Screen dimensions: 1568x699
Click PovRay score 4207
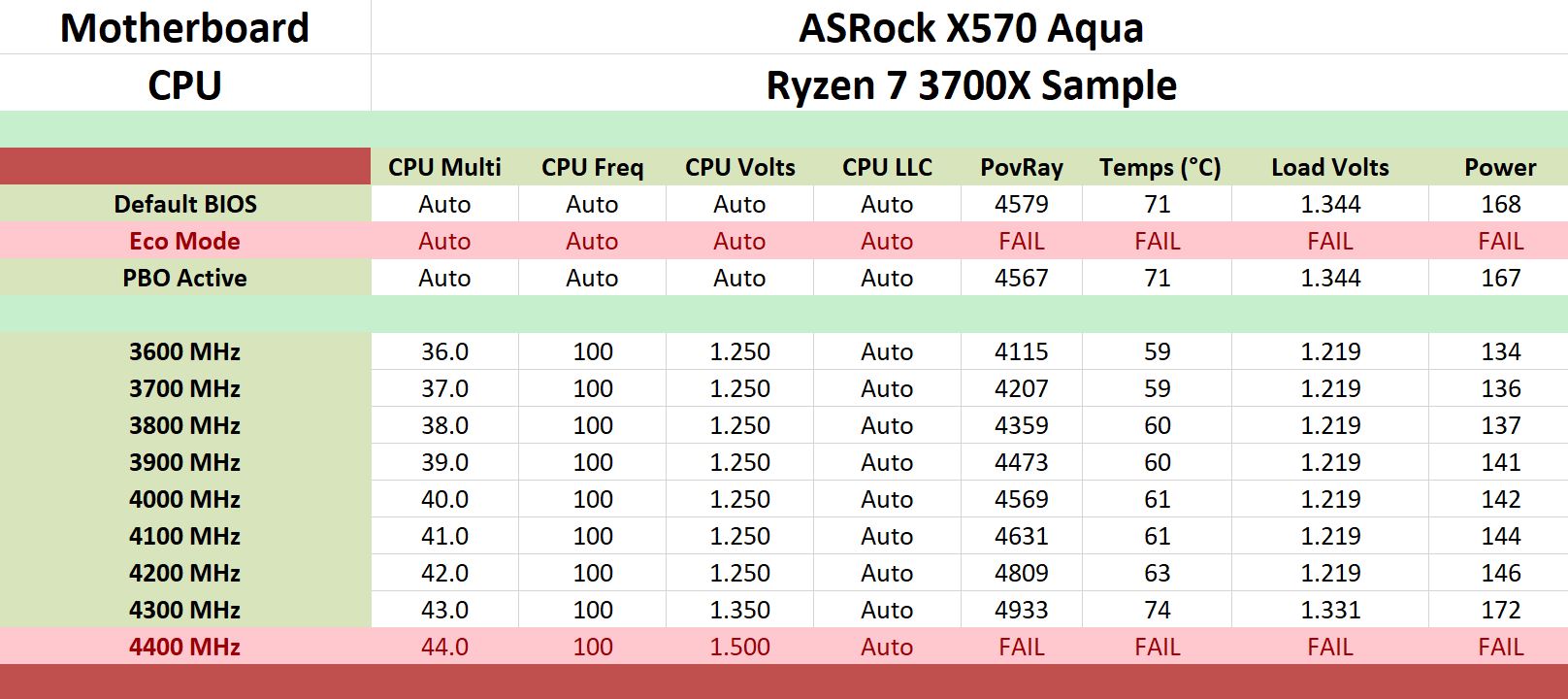(1022, 388)
